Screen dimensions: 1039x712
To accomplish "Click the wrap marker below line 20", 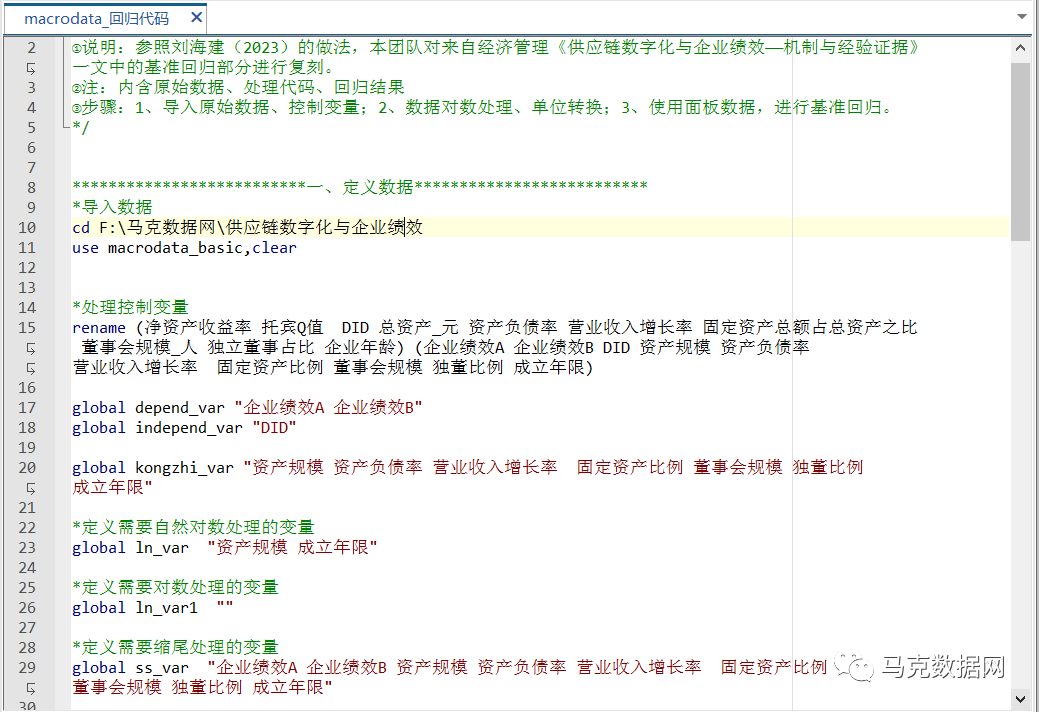I will (31, 488).
